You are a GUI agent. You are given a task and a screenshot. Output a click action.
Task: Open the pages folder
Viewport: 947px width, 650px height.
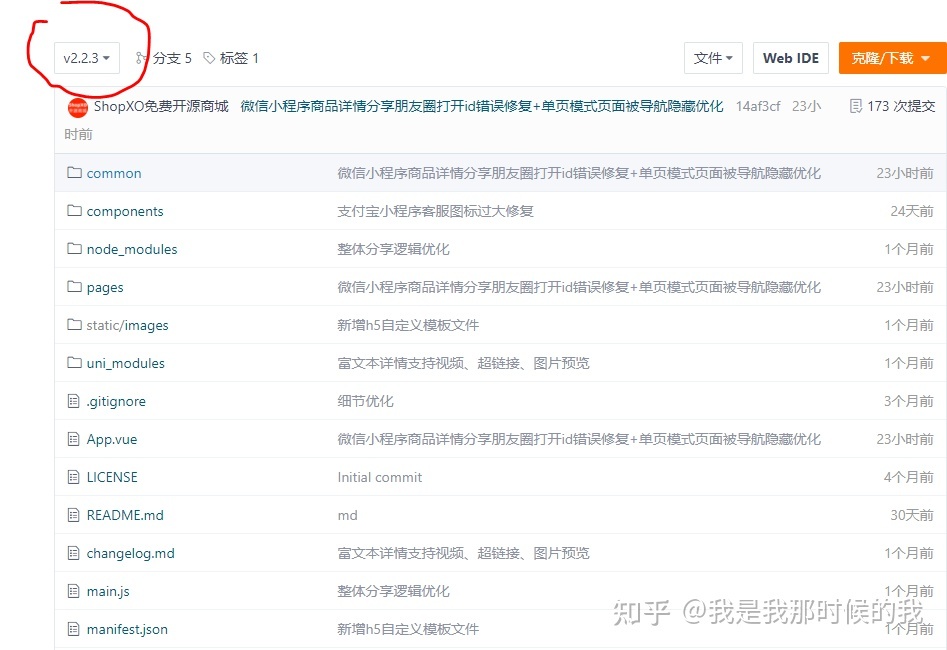pyautogui.click(x=104, y=288)
